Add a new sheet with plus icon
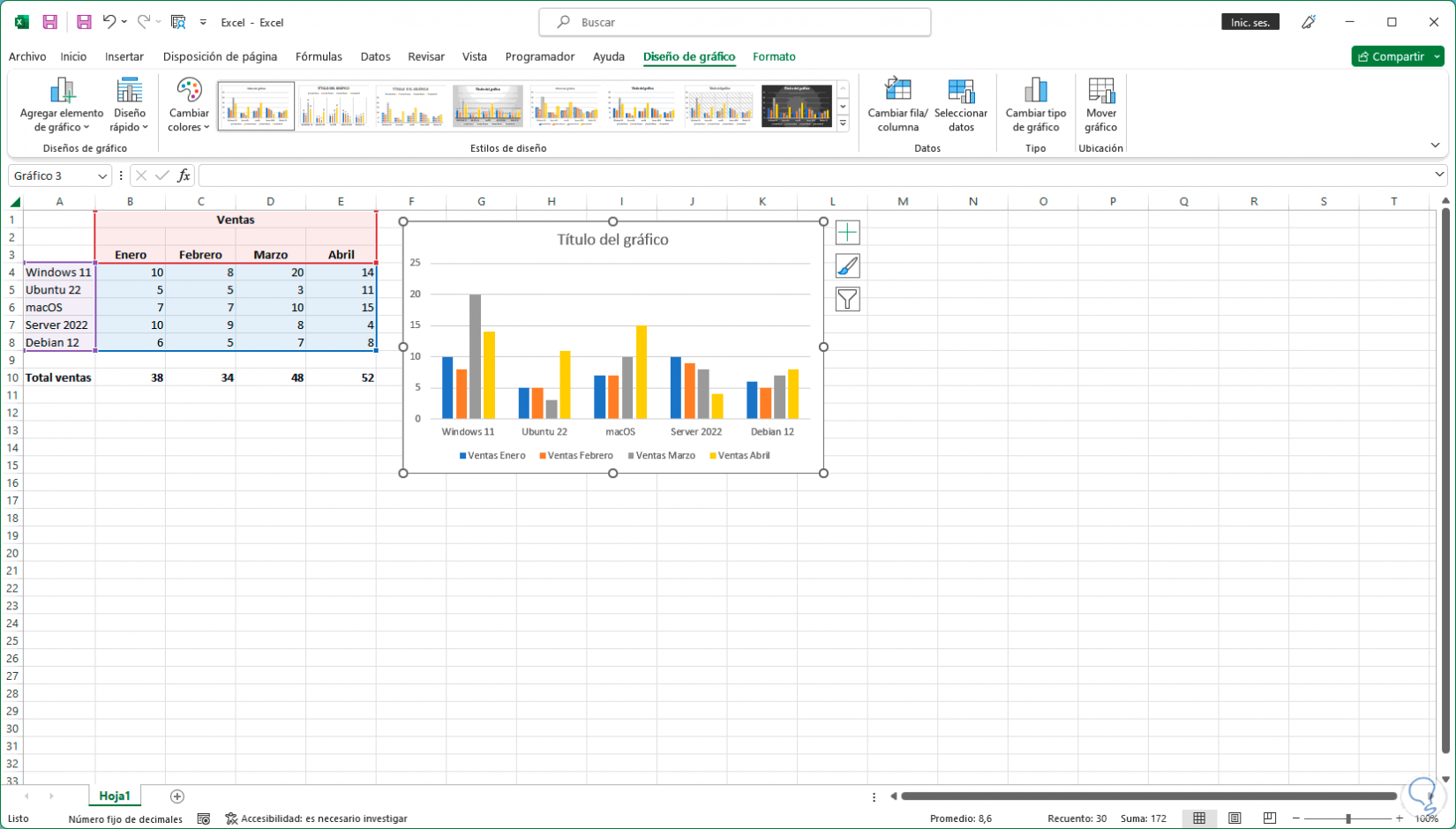 point(177,796)
